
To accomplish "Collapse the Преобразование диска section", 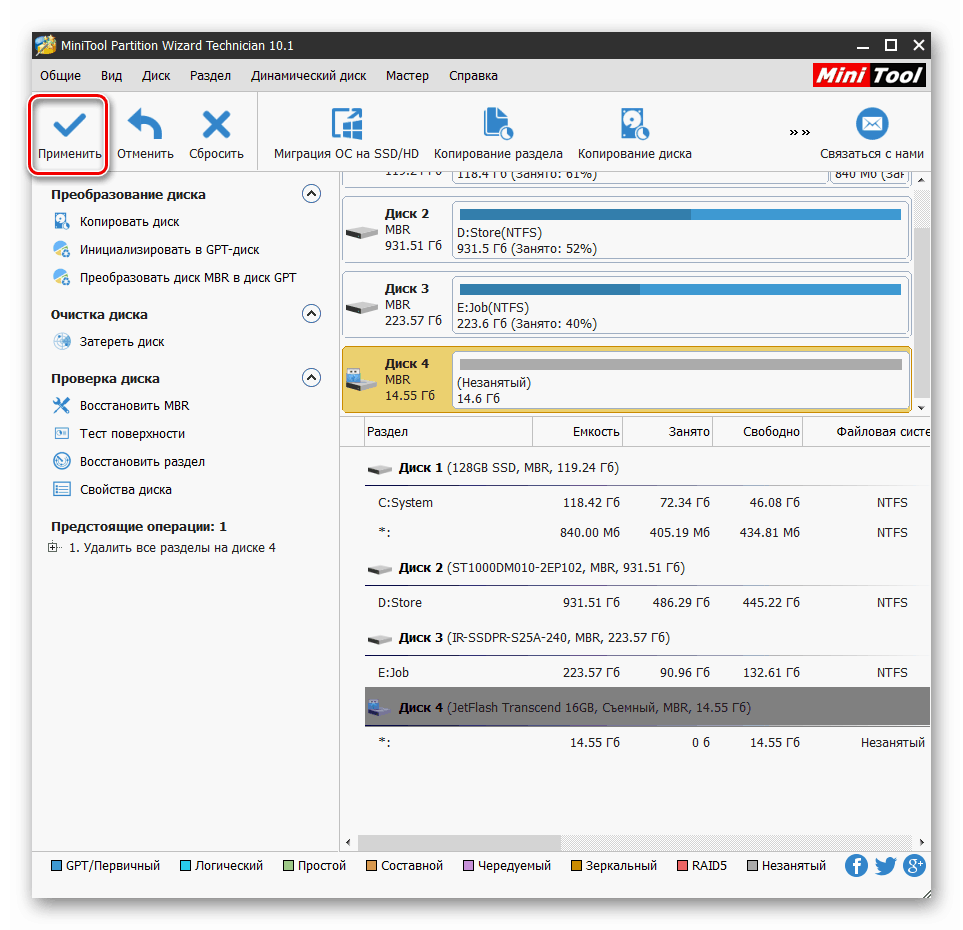I will point(311,194).
